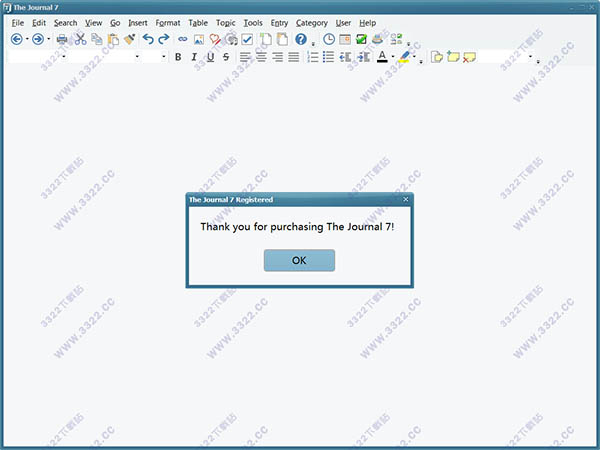The width and height of the screenshot is (600, 450).
Task: Open the Go menu
Action: [x=115, y=23]
